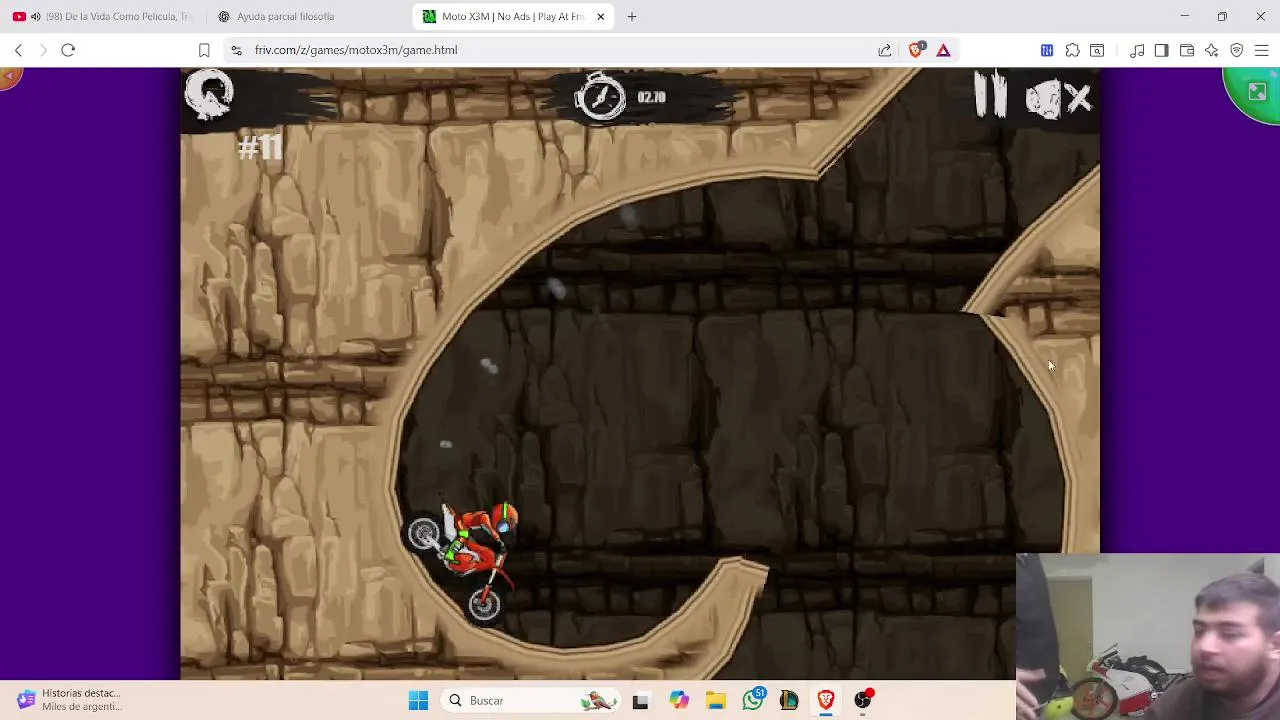The image size is (1280, 720).
Task: Click the level number #11 label
Action: tap(260, 148)
